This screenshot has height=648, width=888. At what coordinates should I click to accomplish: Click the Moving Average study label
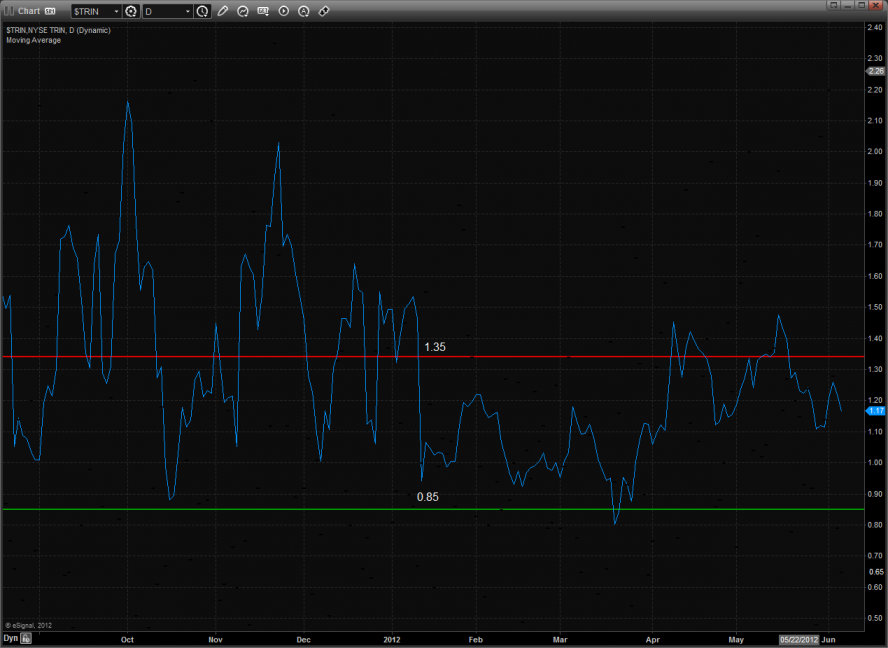click(33, 40)
